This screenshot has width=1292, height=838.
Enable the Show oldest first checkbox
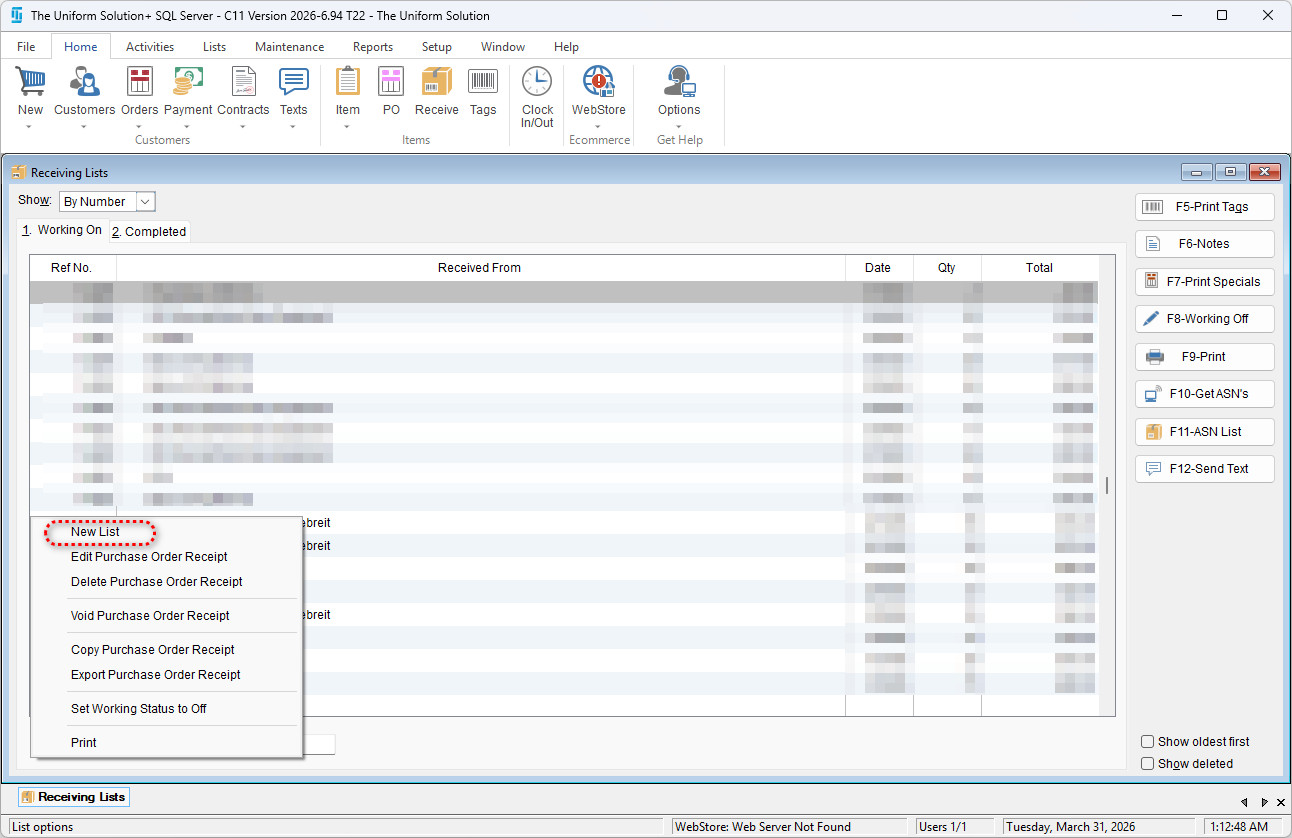[1148, 742]
